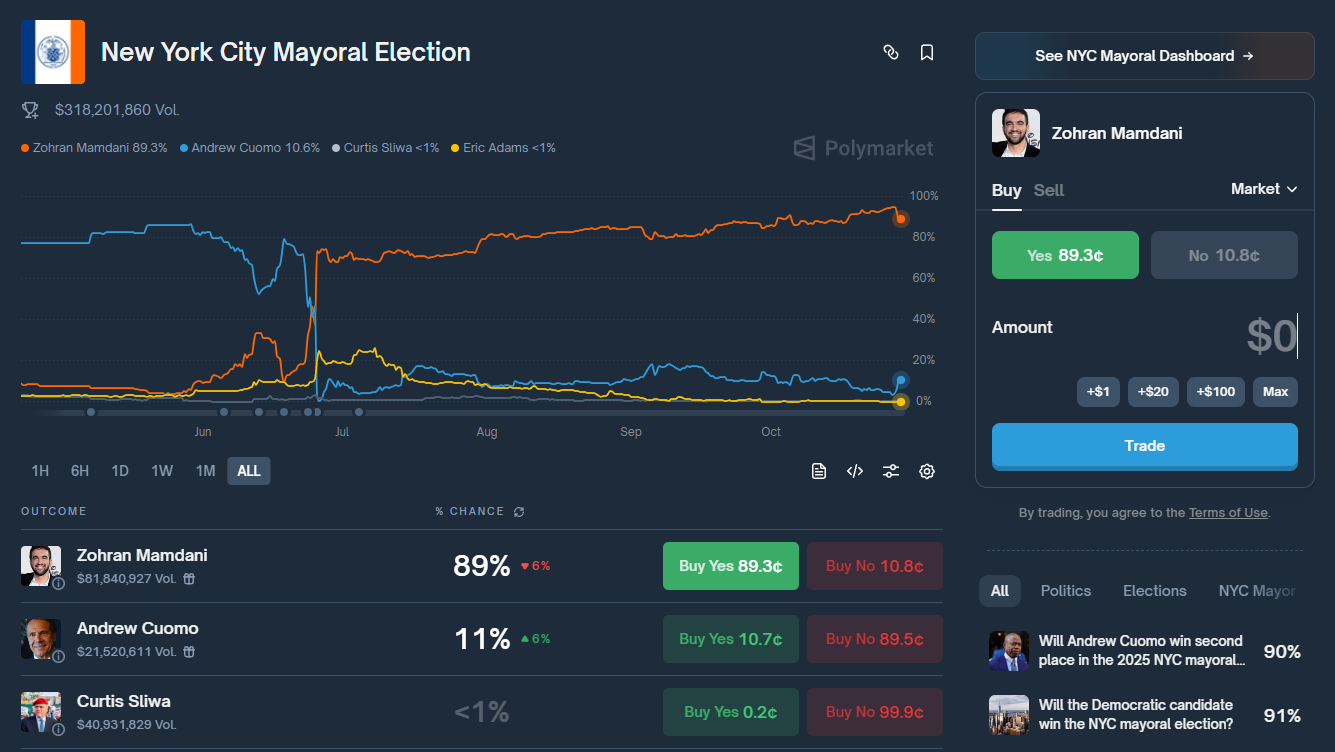The height and width of the screenshot is (752, 1335).
Task: Expand the Market order type dropdown
Action: coord(1263,189)
